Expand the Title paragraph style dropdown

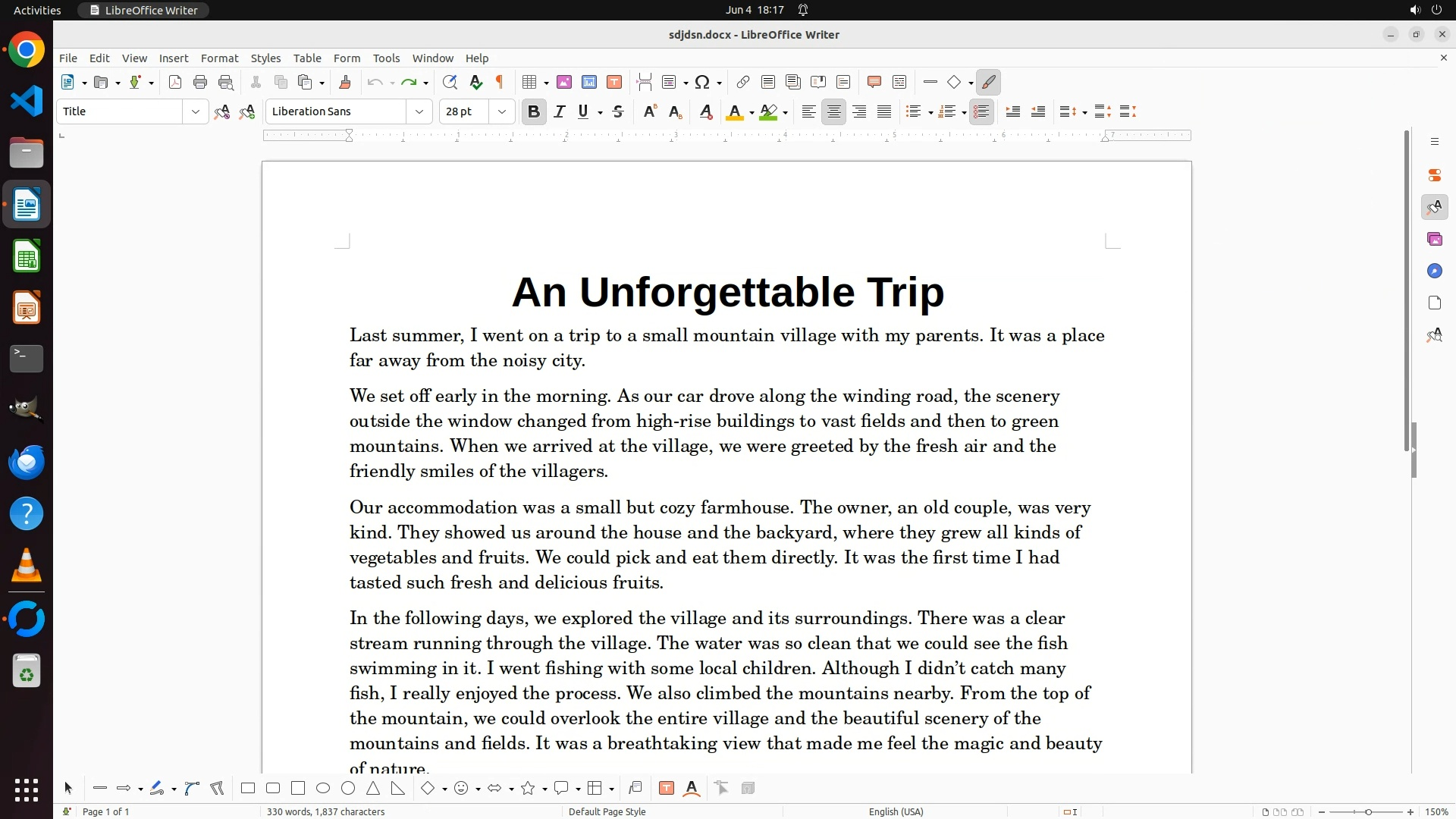click(195, 111)
